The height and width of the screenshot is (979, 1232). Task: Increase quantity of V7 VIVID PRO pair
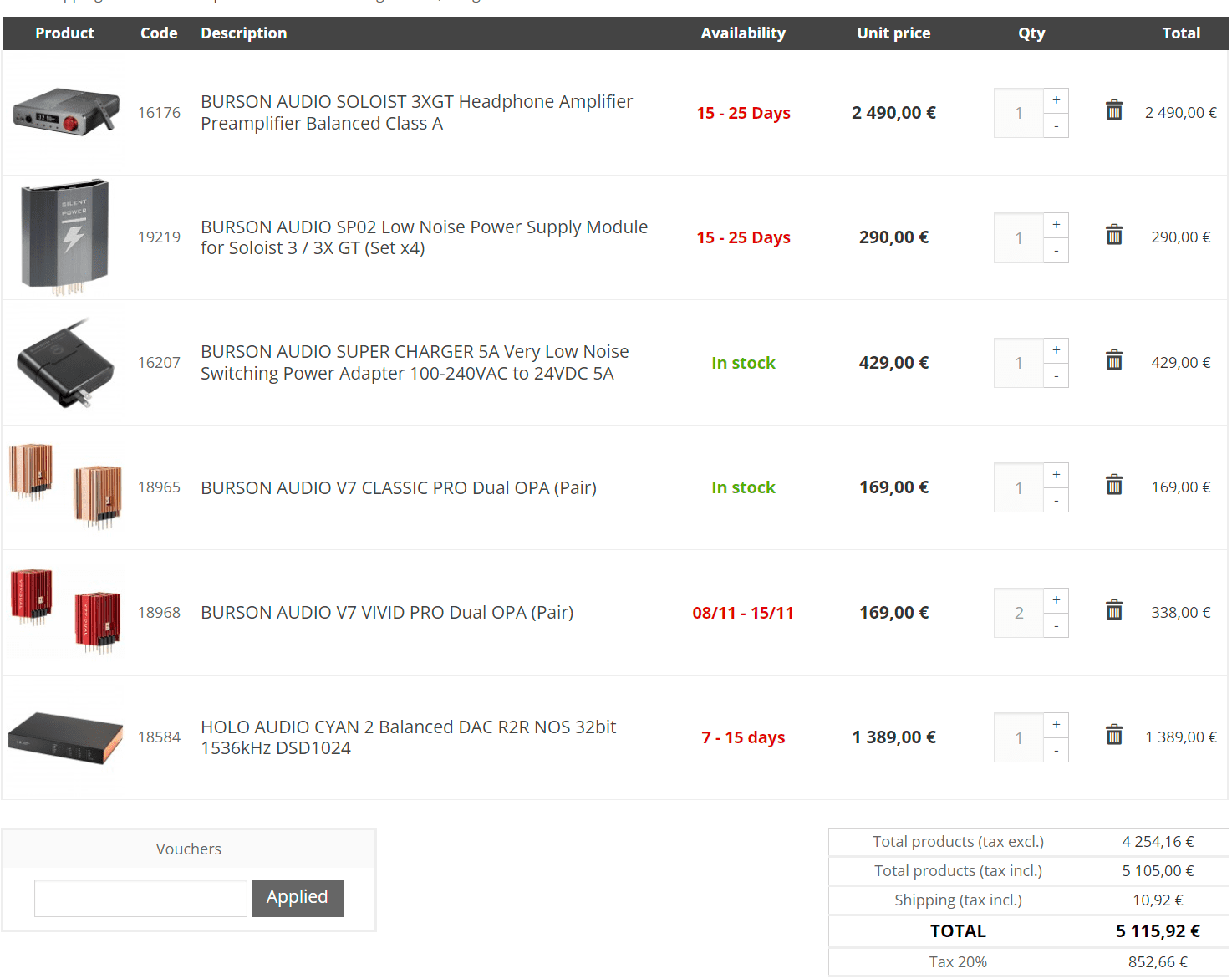tap(1056, 600)
